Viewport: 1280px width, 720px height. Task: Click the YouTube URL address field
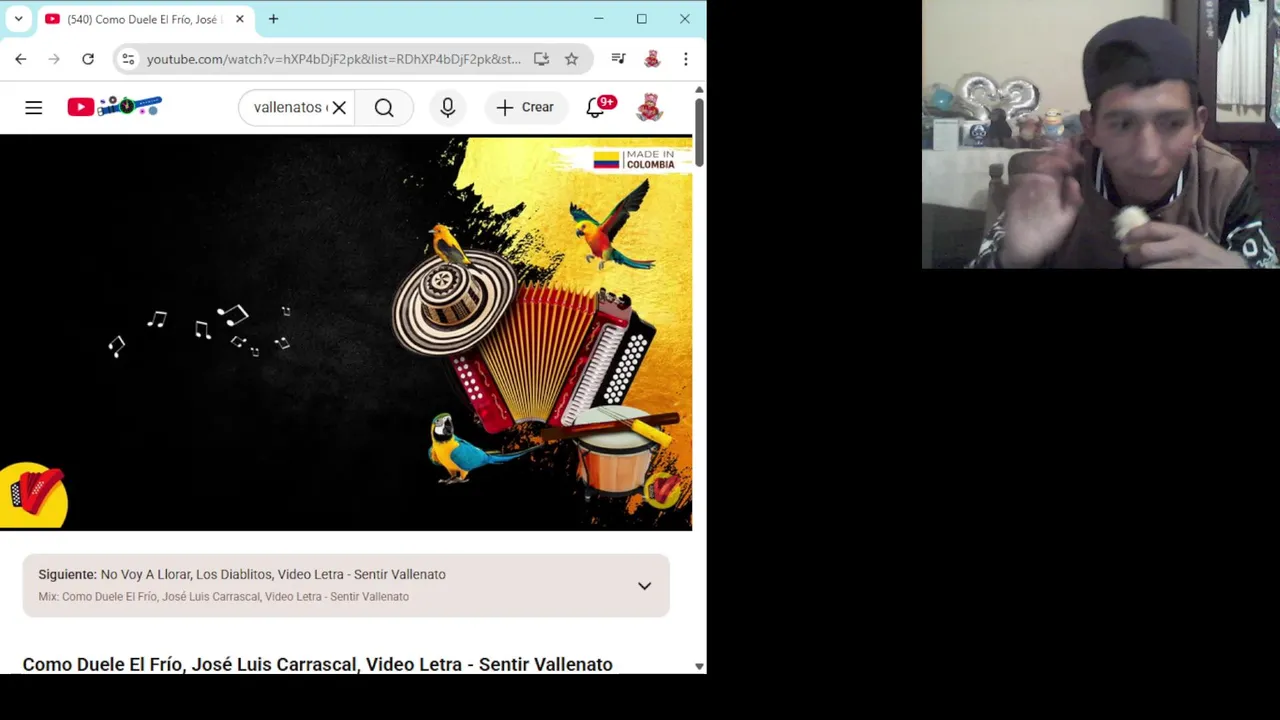click(x=334, y=59)
